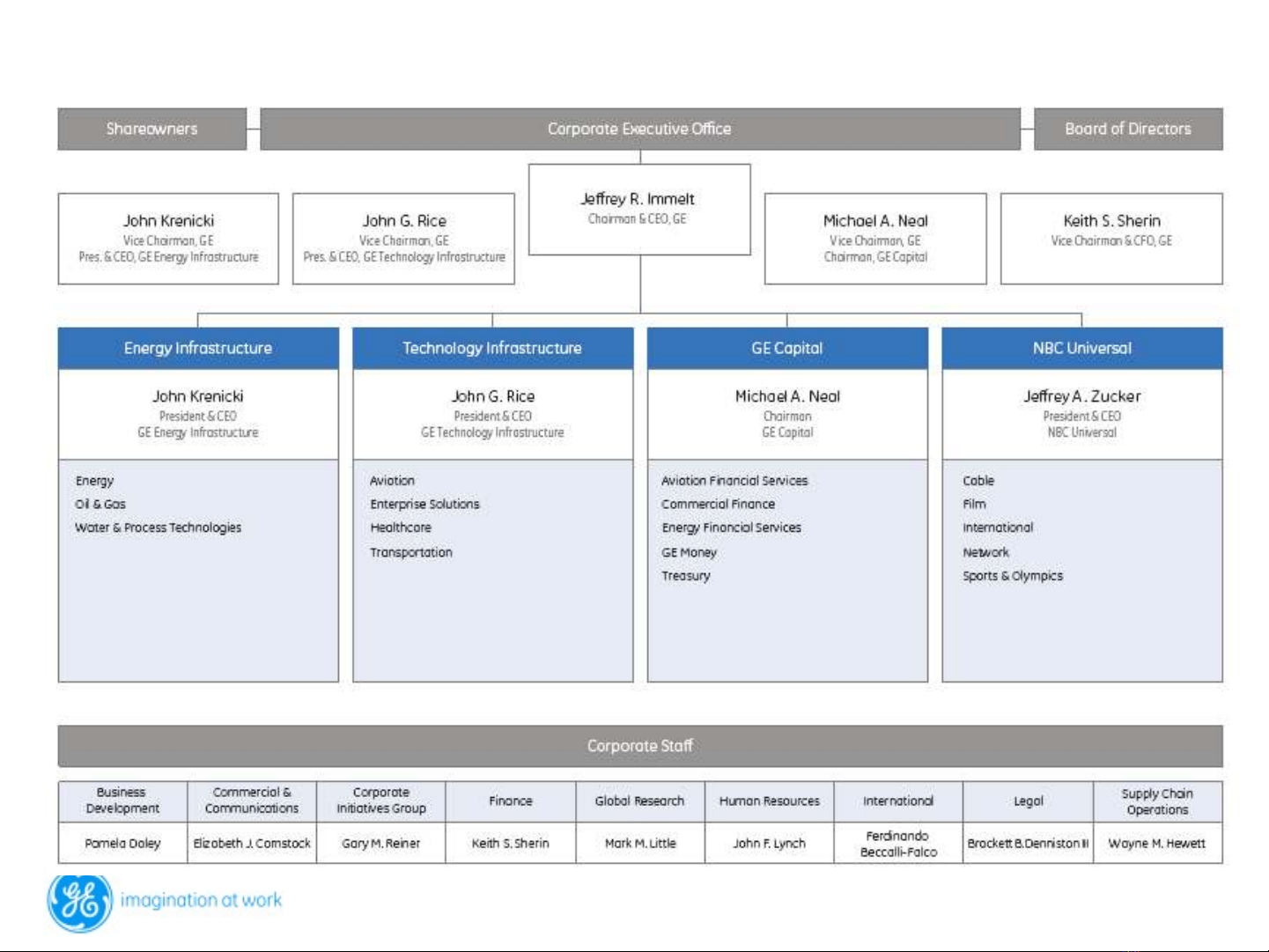The image size is (1269, 952).
Task: Click the Water & Process Technologies item
Action: [158, 528]
